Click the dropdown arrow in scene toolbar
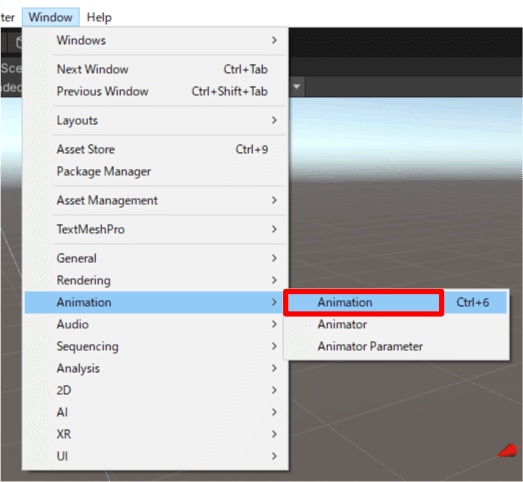Viewport: 523px width, 482px height. coord(297,87)
